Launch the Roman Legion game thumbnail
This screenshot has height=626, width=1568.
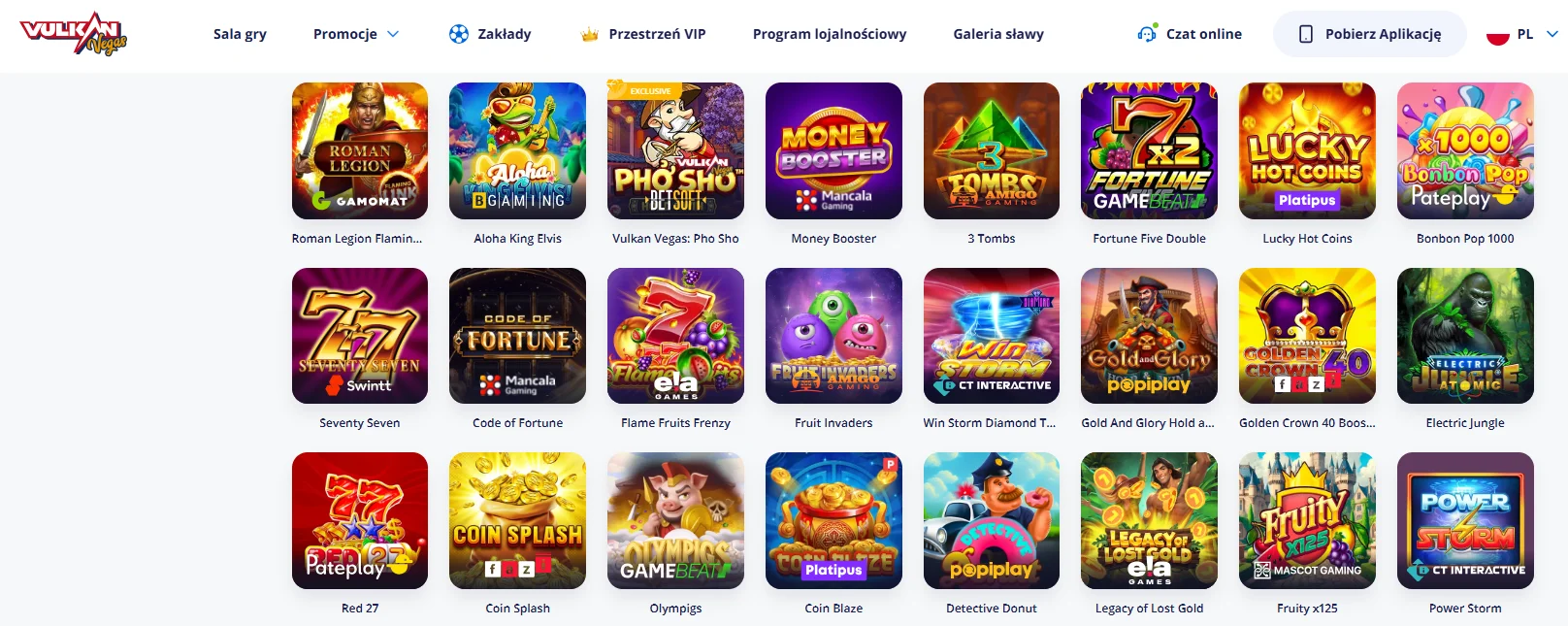(x=360, y=150)
